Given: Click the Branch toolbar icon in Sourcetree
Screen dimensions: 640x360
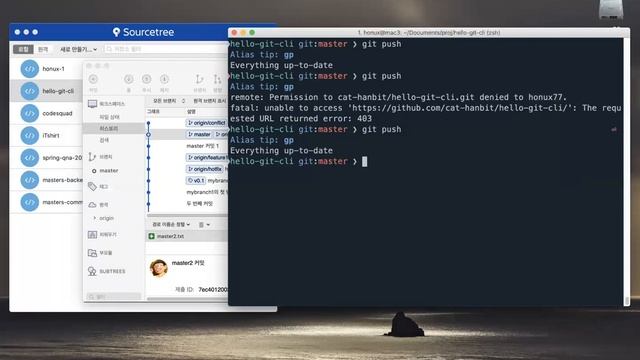Looking at the screenshot, I should click(199, 79).
